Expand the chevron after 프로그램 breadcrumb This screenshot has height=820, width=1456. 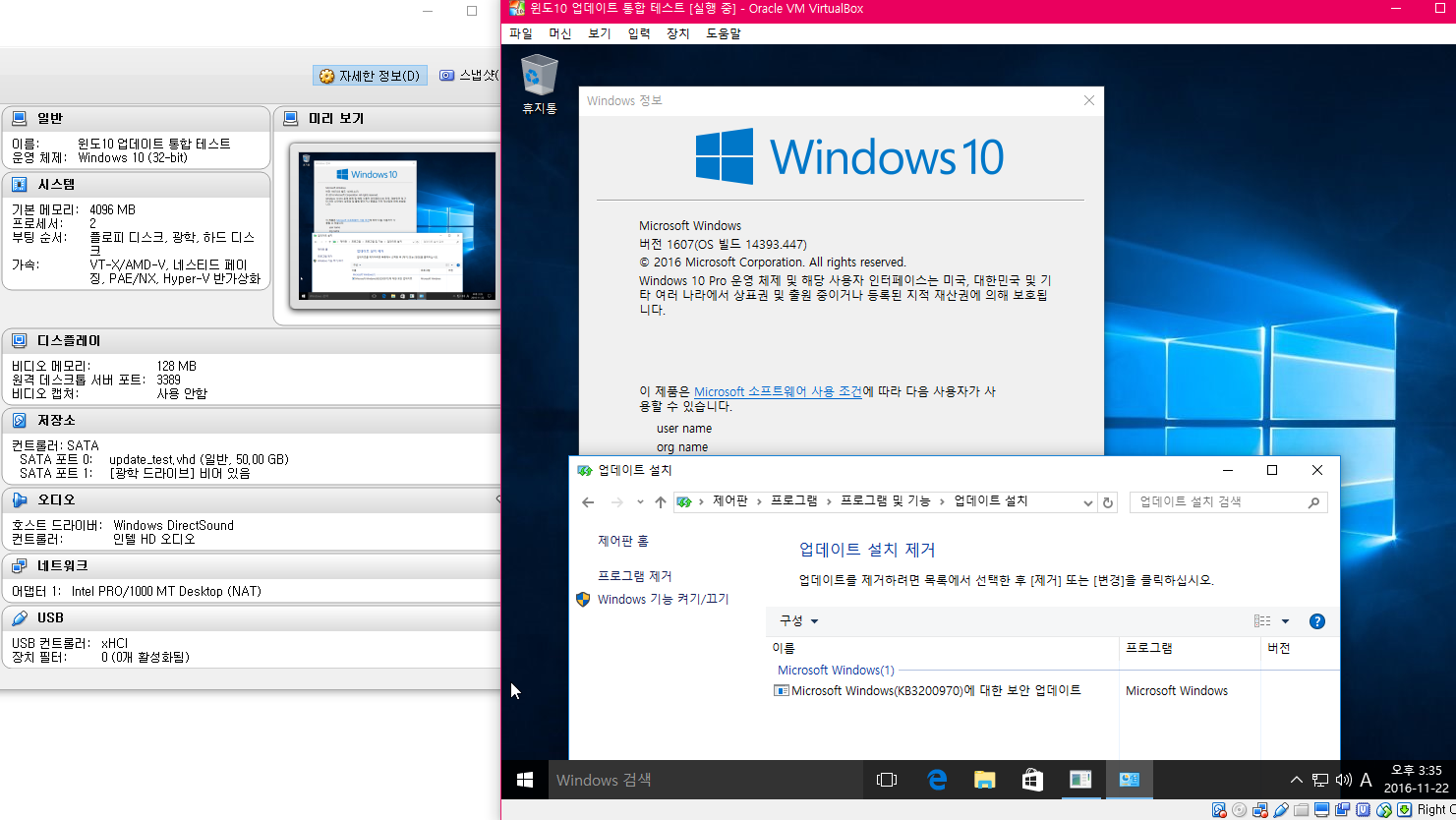828,501
